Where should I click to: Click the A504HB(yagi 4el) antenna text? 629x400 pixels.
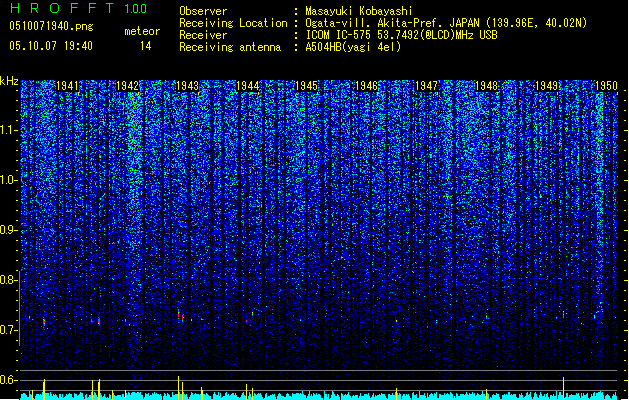[x=353, y=47]
